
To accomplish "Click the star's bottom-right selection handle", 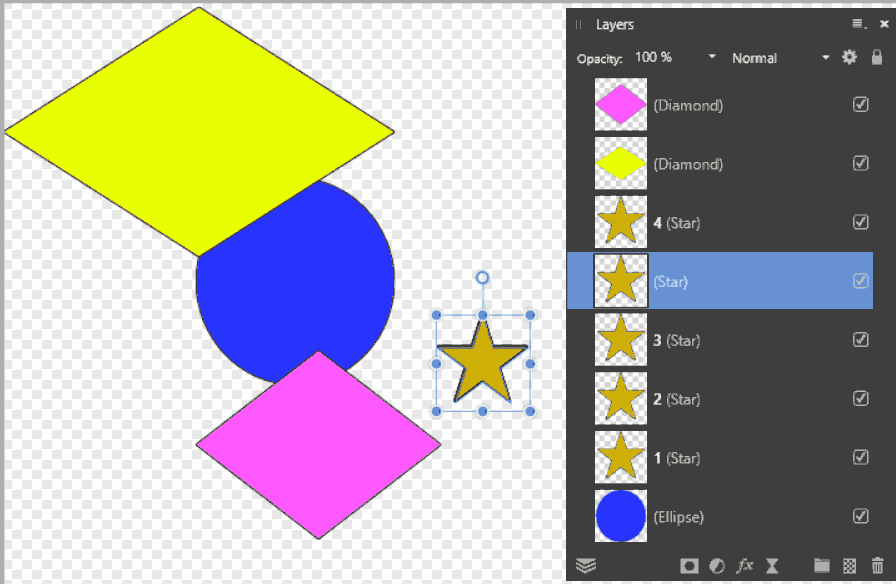I will coord(530,411).
